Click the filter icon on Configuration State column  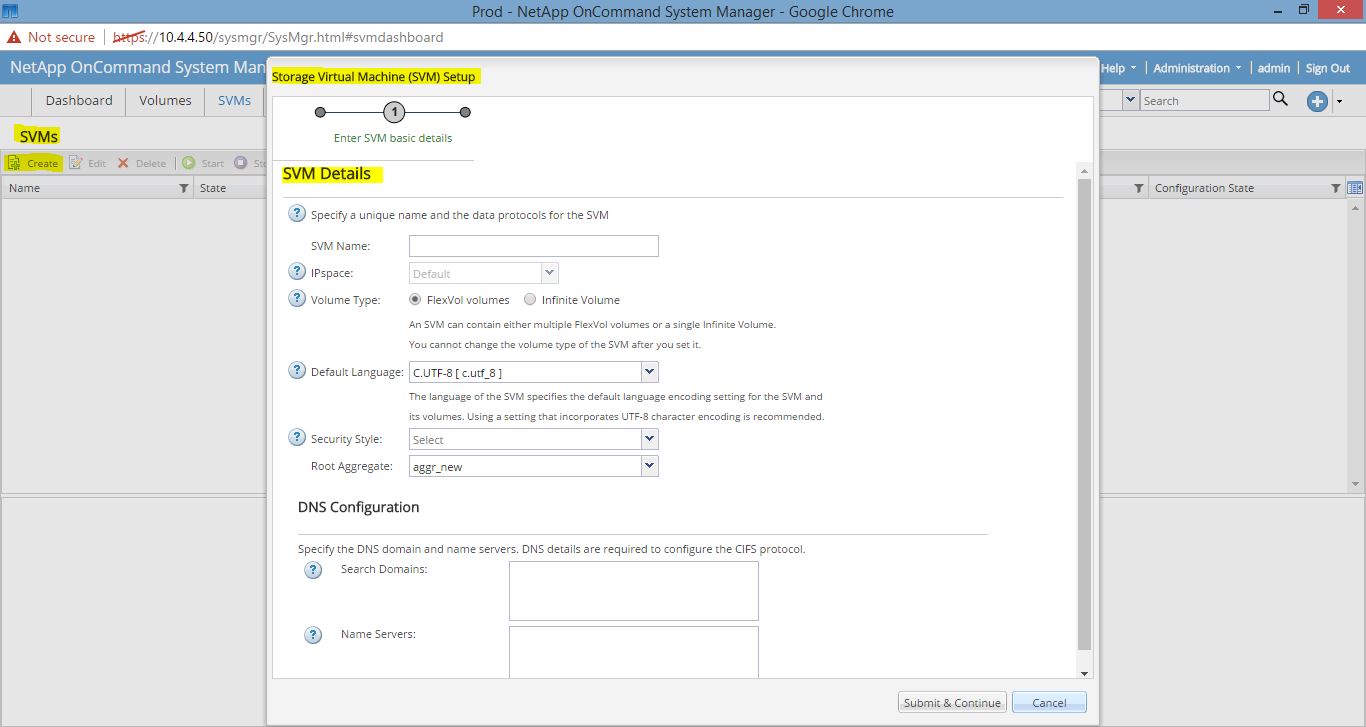pos(1337,188)
